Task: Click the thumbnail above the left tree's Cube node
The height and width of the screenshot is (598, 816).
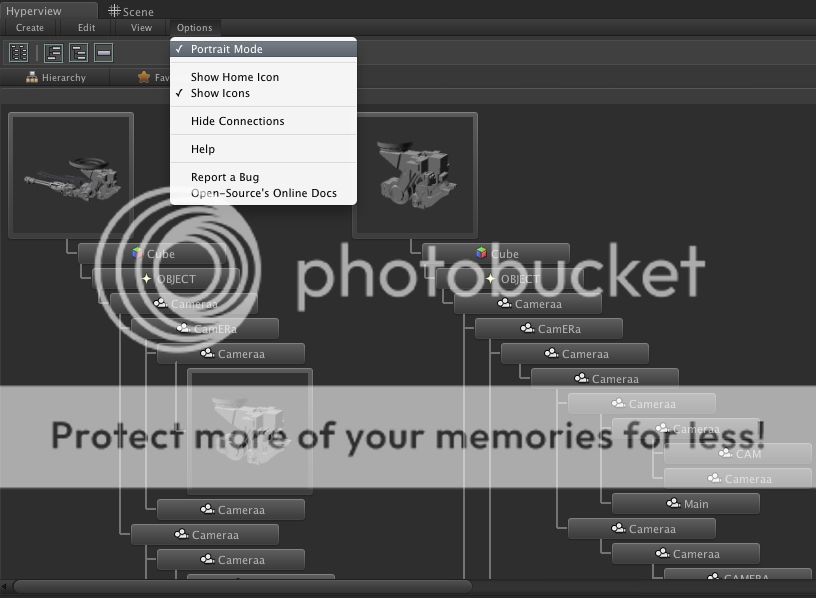Action: point(71,175)
